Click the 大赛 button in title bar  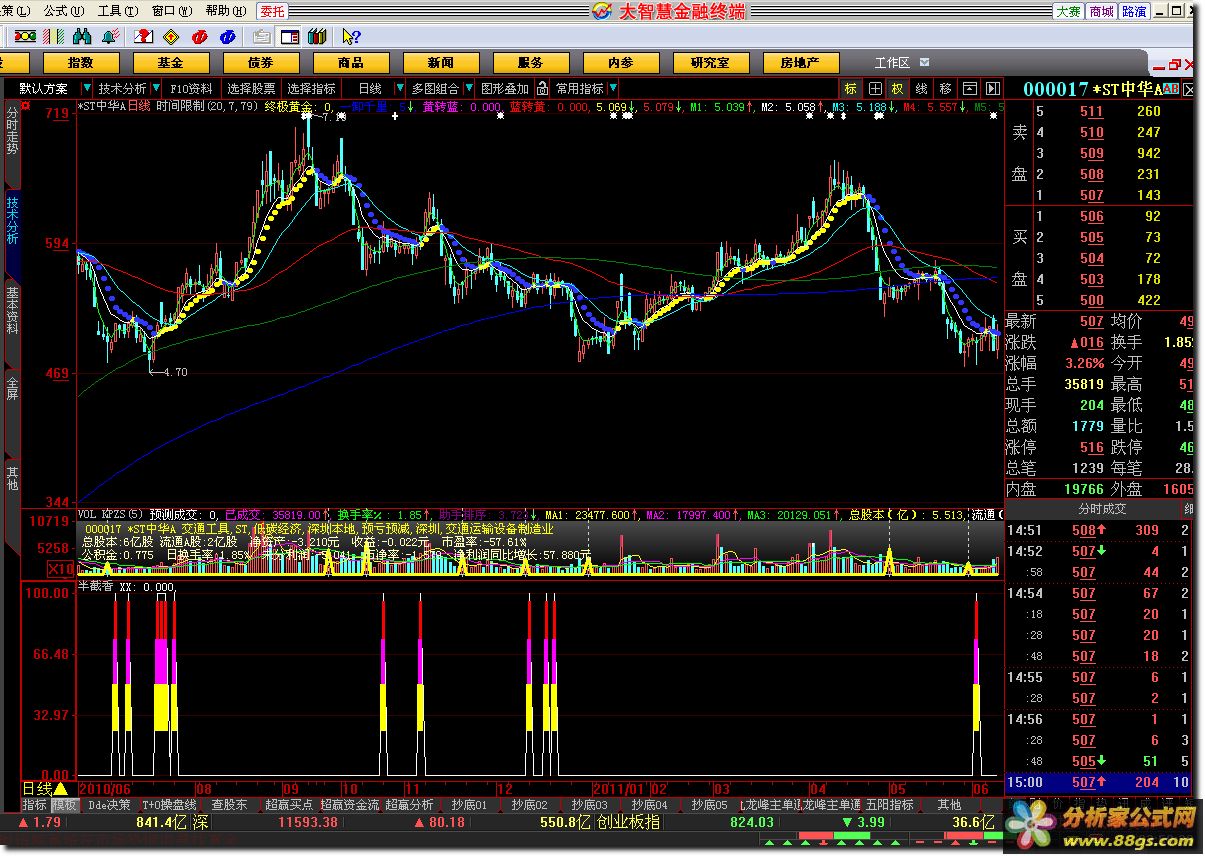coord(1068,11)
